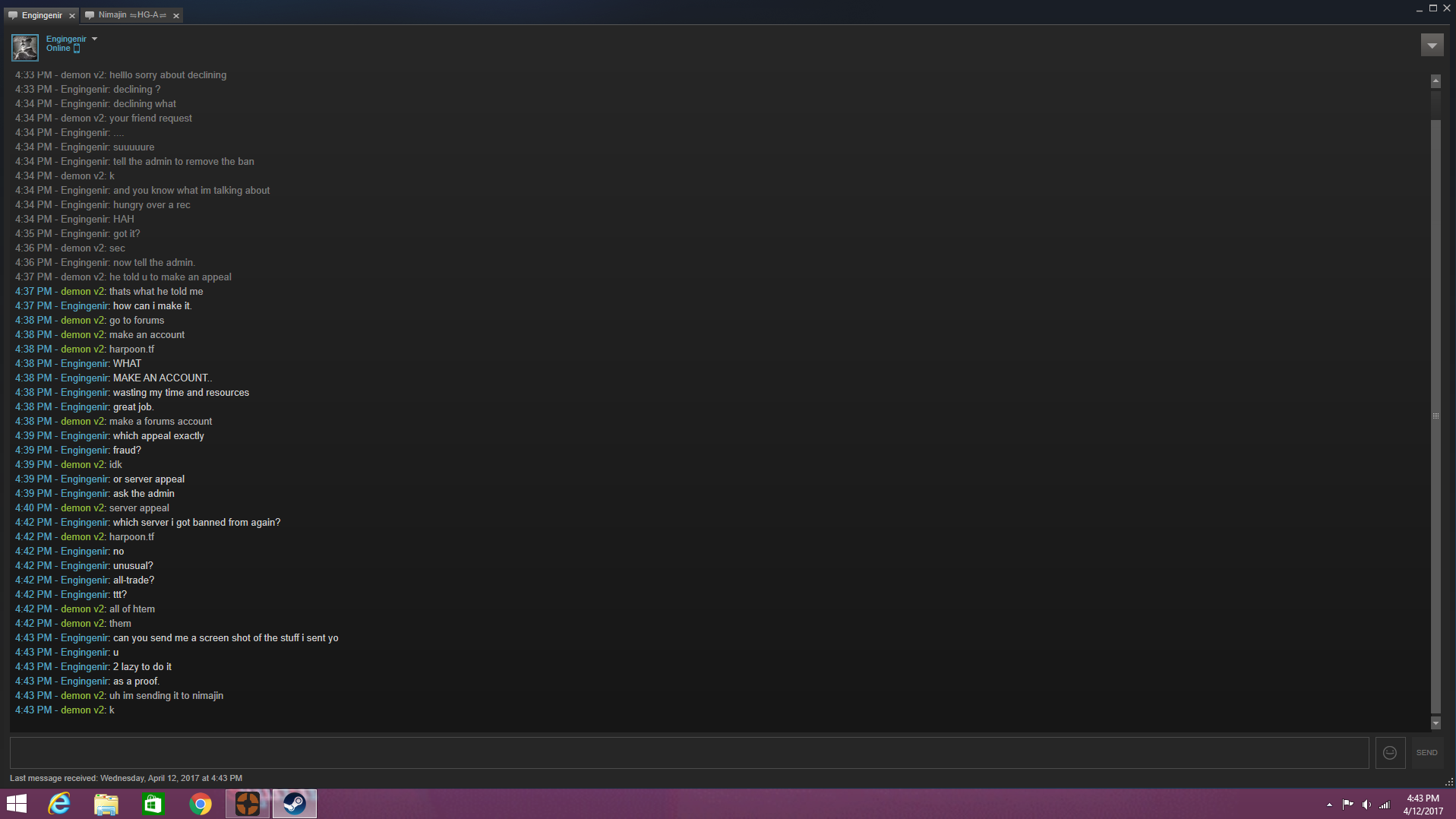Expand the Engingenir name dropdown arrow
Screen dimensions: 1456x819
click(x=94, y=39)
